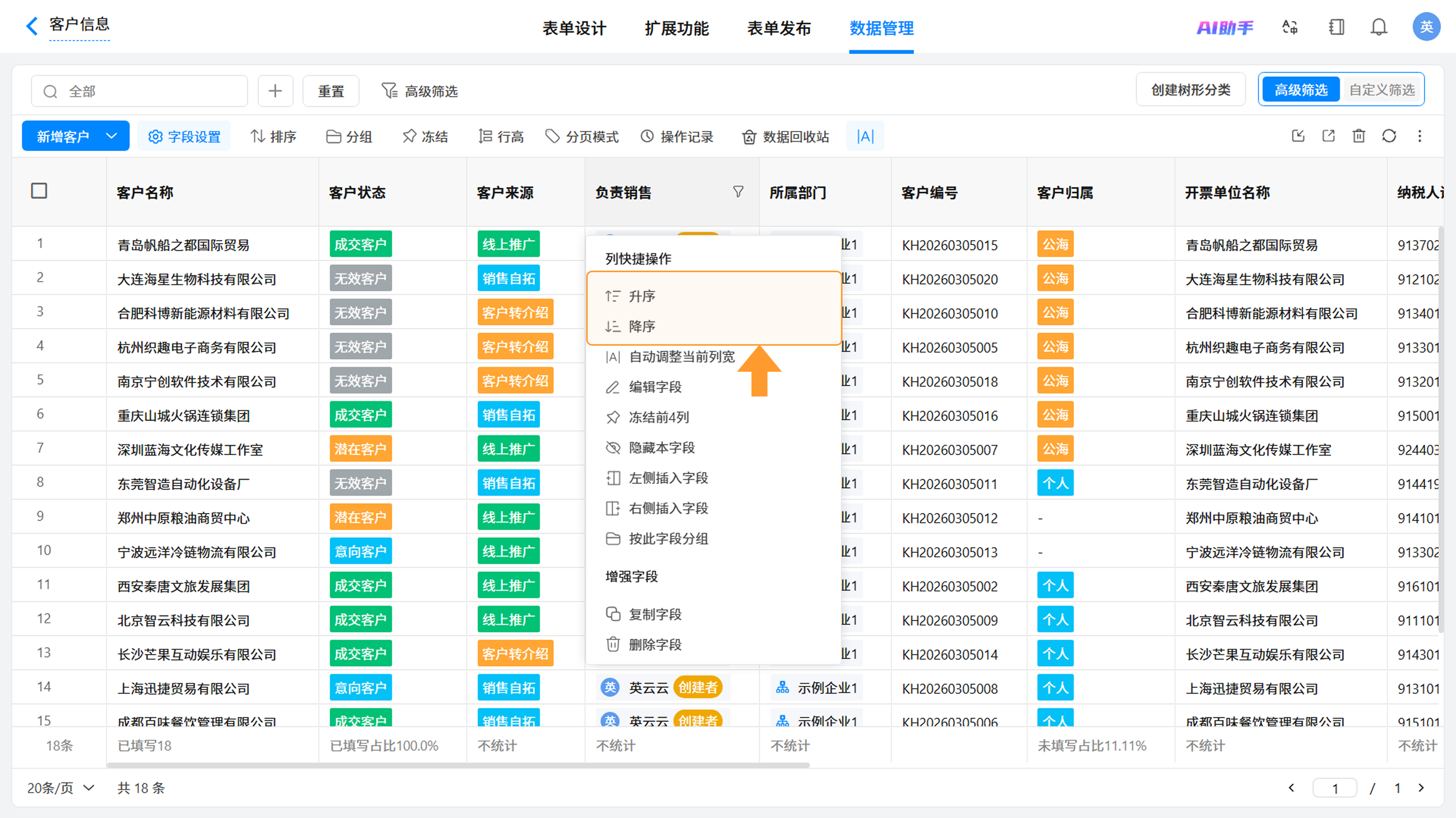Switch to the 表单发布 tab
This screenshot has height=818, width=1456.
coord(779,28)
